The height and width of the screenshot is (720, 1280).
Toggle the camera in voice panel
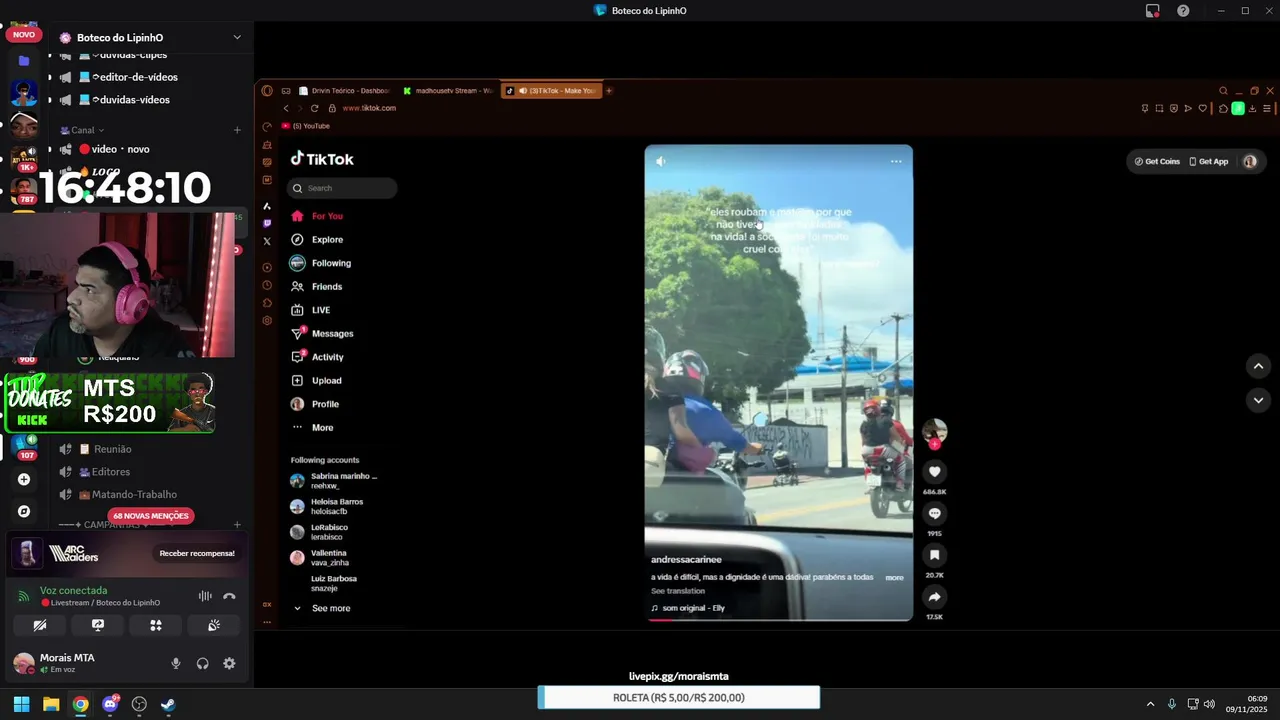(40, 625)
